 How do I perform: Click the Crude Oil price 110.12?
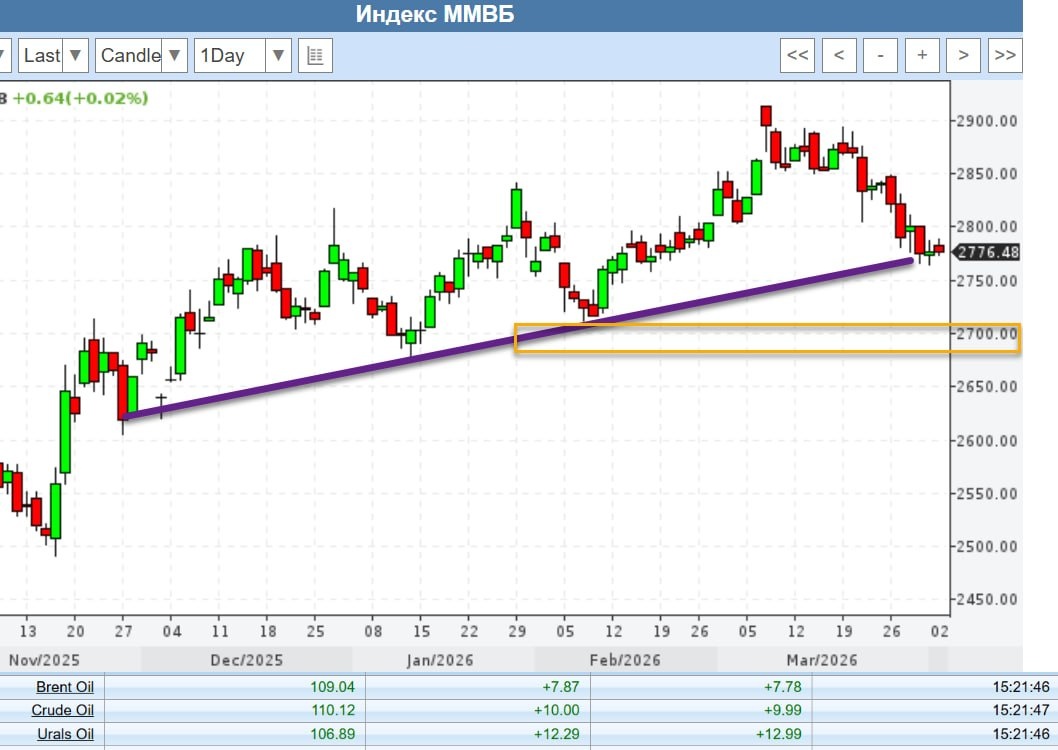pyautogui.click(x=332, y=710)
